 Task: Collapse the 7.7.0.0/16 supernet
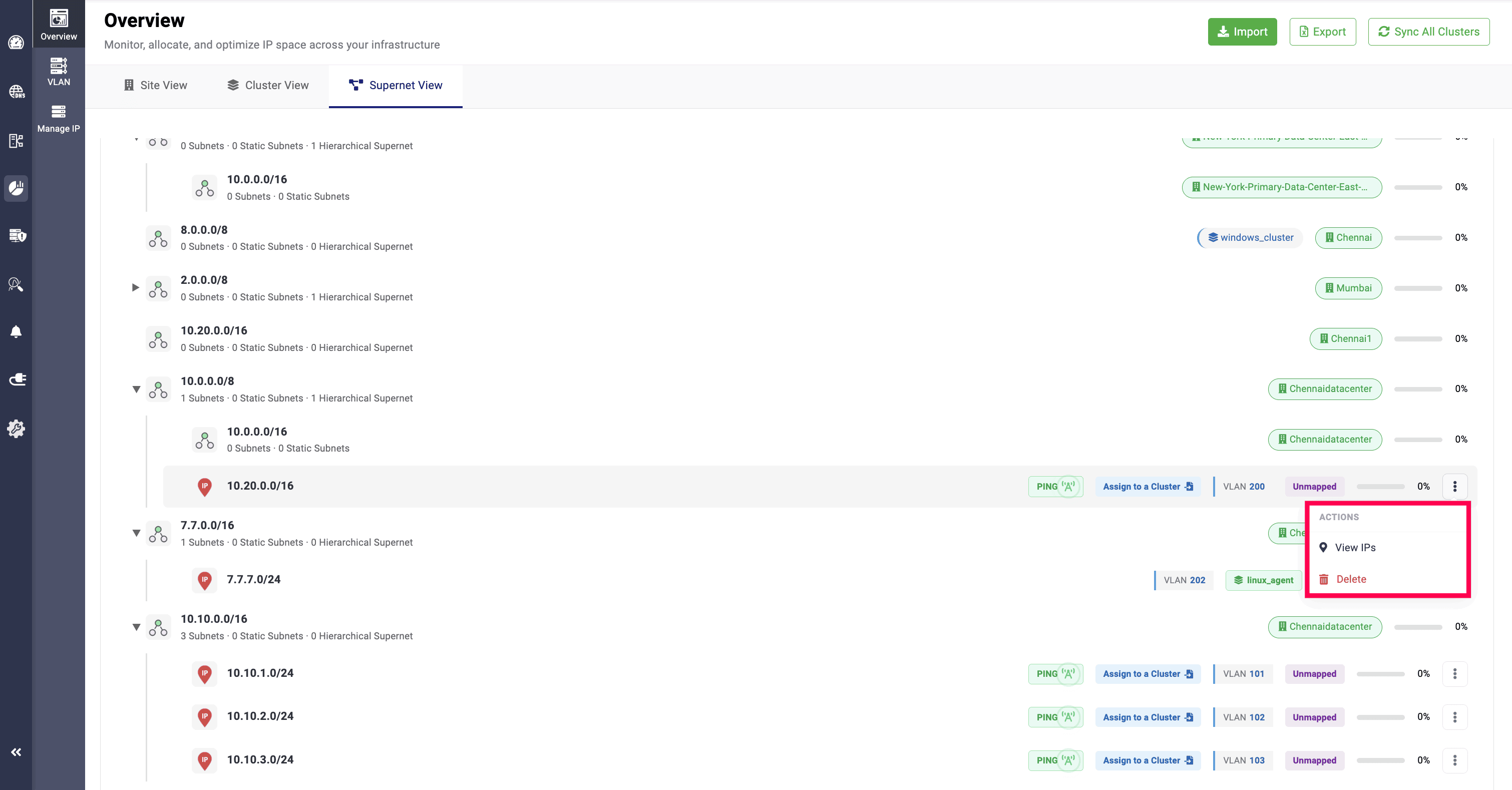tap(136, 533)
